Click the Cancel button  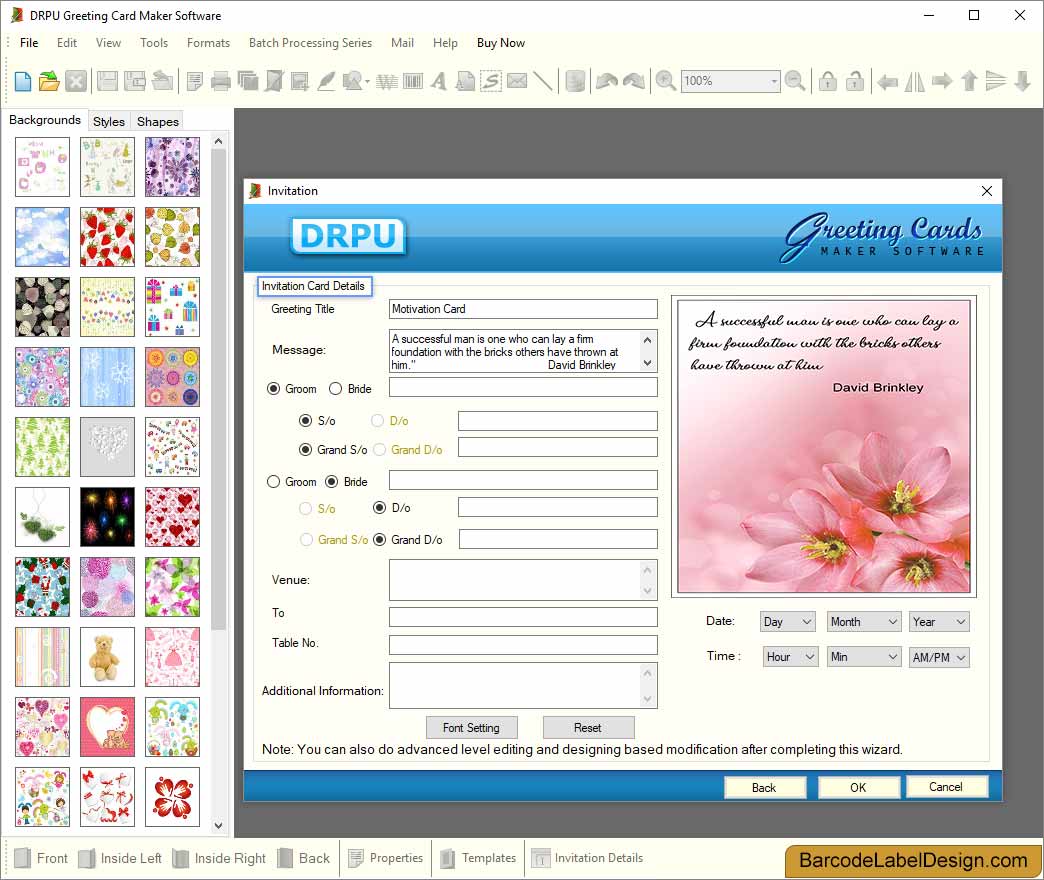(946, 787)
